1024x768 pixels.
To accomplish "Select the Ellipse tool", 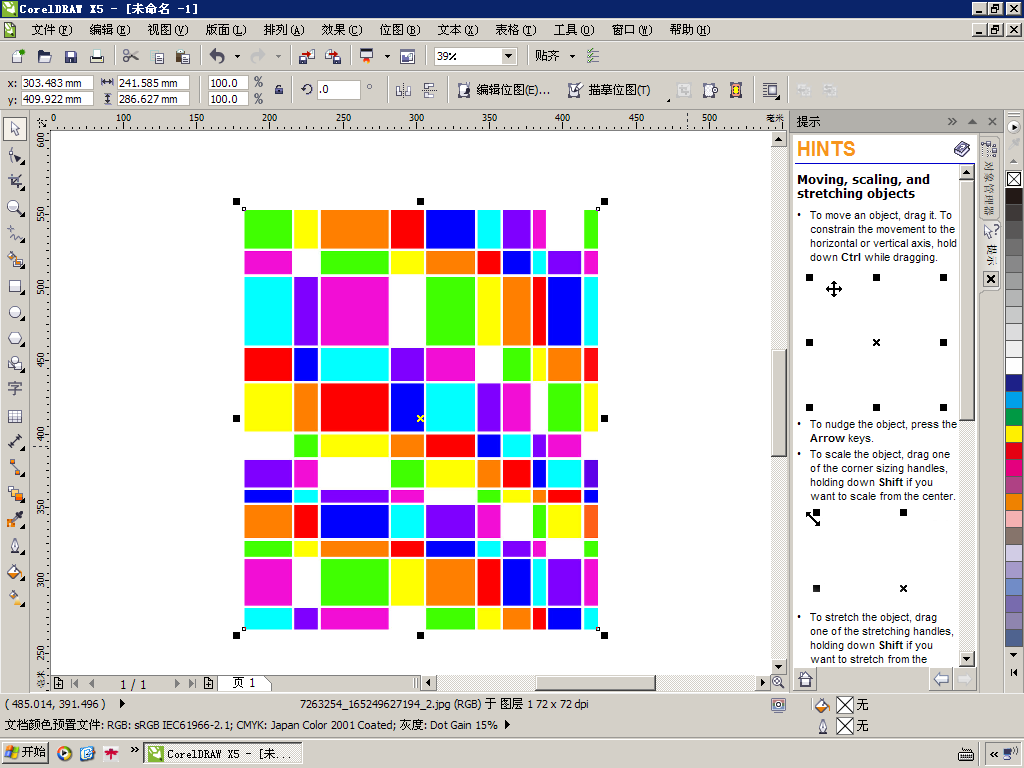I will pos(15,313).
